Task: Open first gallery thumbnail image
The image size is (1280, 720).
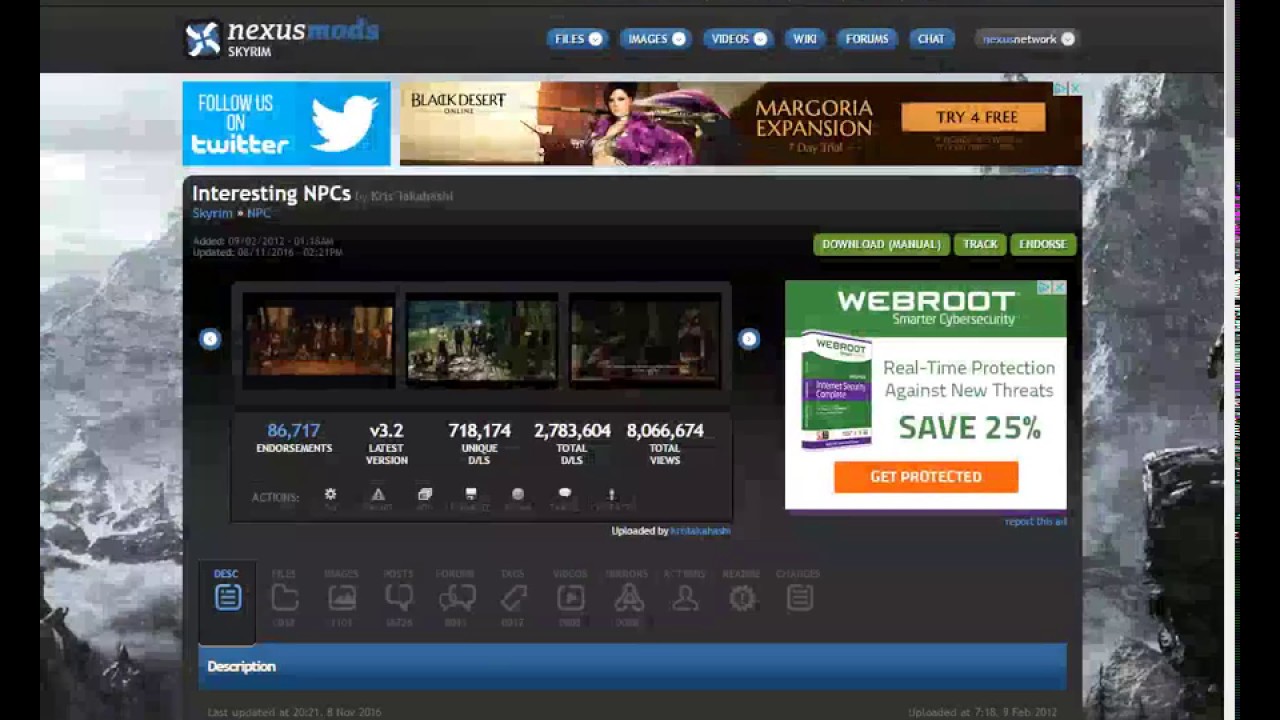Action: pyautogui.click(x=319, y=340)
